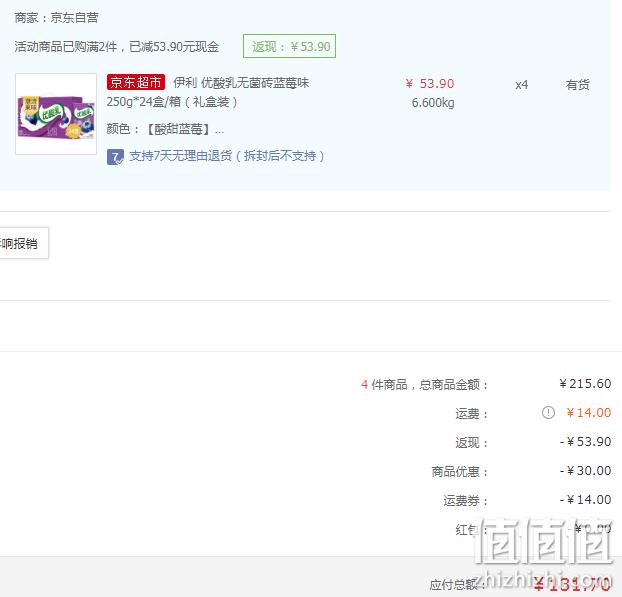This screenshot has height=597, width=622.
Task: Click the 运费： label in summary
Action: (x=471, y=414)
